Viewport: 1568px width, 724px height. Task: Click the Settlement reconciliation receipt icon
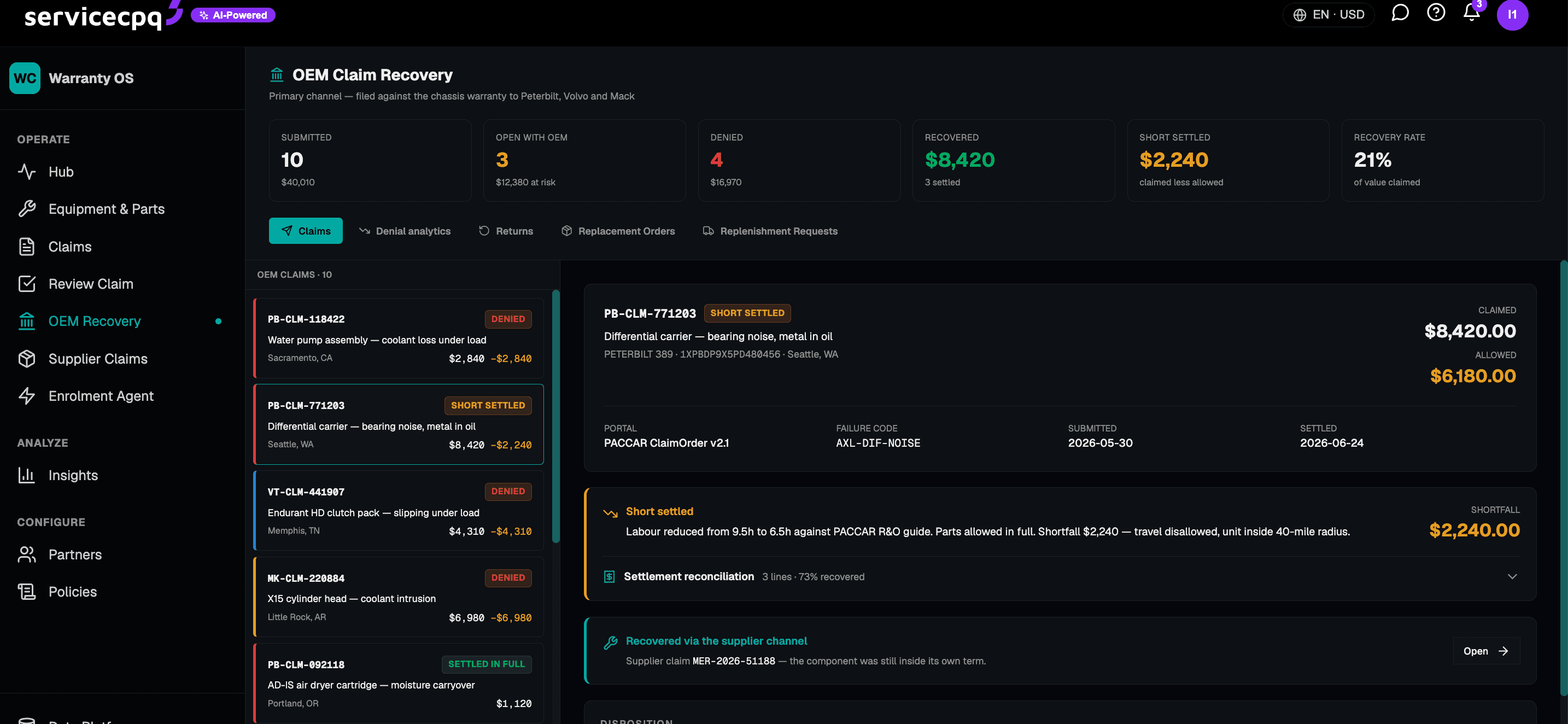[x=609, y=577]
